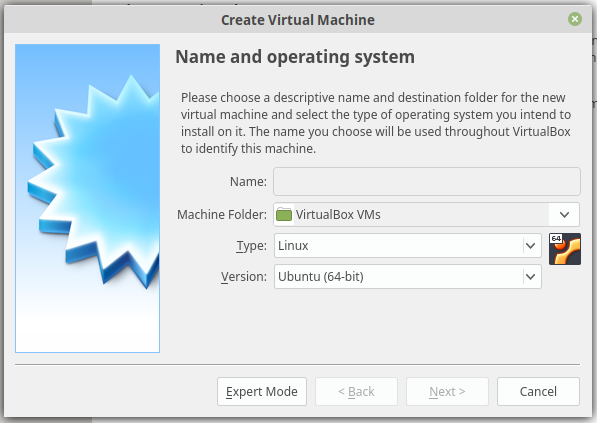The height and width of the screenshot is (423, 597).
Task: Cancel the virtual machine wizard
Action: 538,391
